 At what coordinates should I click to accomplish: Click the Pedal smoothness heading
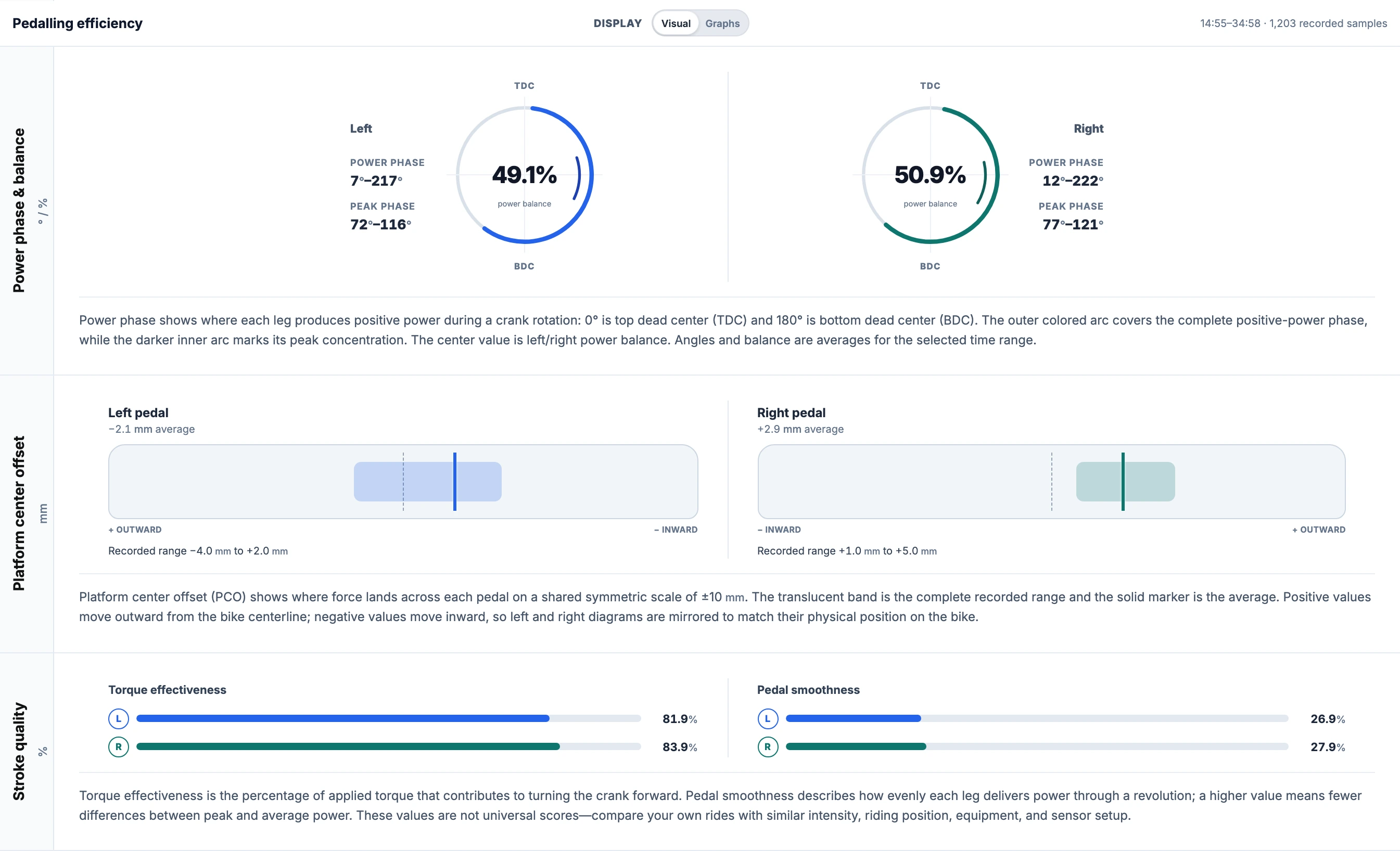[x=809, y=690]
